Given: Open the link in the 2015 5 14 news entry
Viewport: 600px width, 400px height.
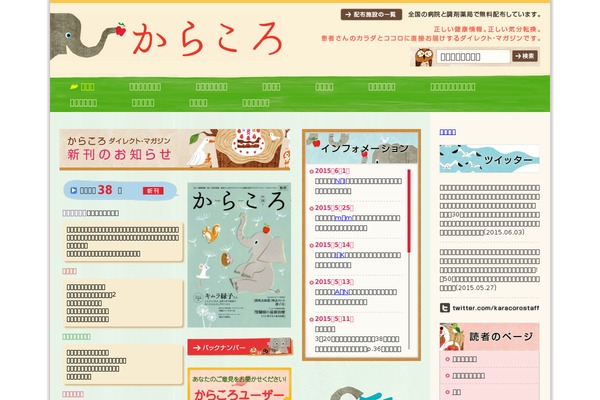Looking at the screenshot, I should [340, 255].
